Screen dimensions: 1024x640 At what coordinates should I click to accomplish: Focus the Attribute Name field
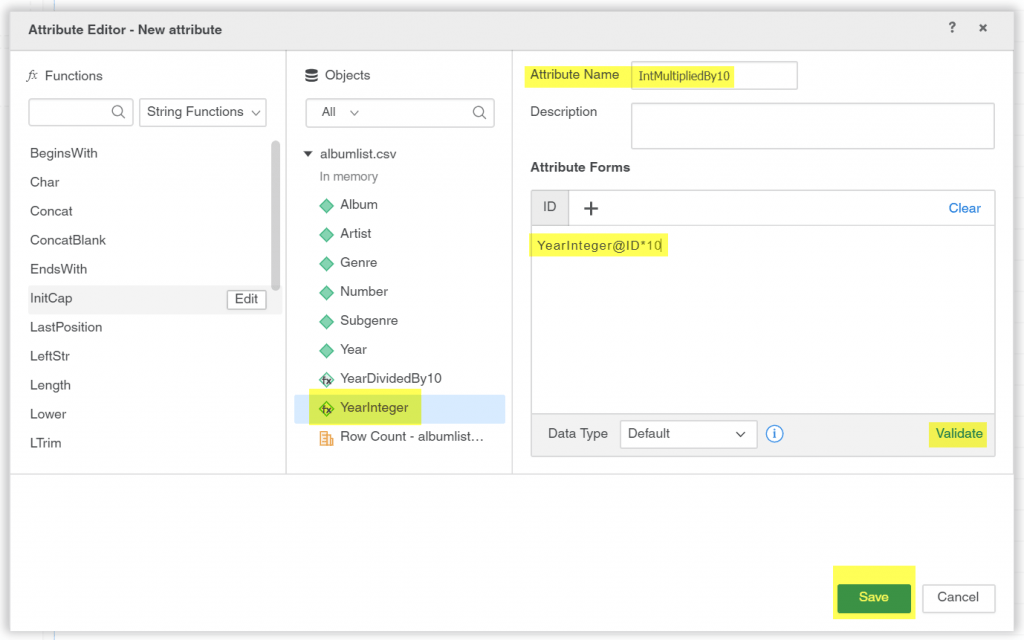[714, 76]
